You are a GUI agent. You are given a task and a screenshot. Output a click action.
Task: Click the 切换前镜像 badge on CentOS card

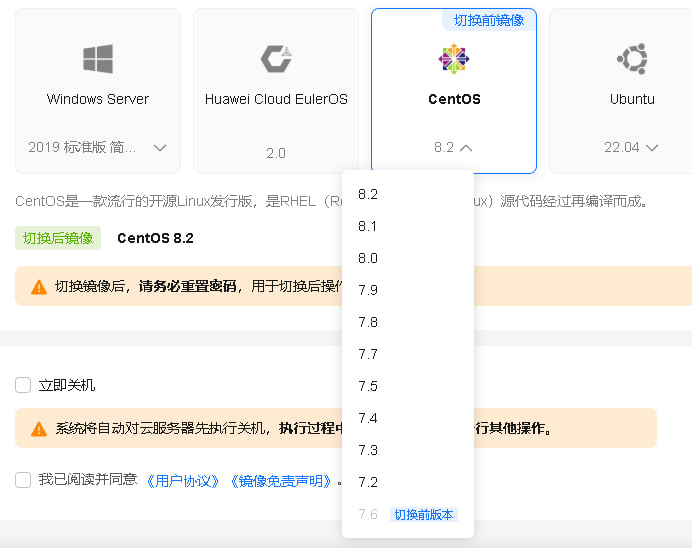[x=489, y=20]
